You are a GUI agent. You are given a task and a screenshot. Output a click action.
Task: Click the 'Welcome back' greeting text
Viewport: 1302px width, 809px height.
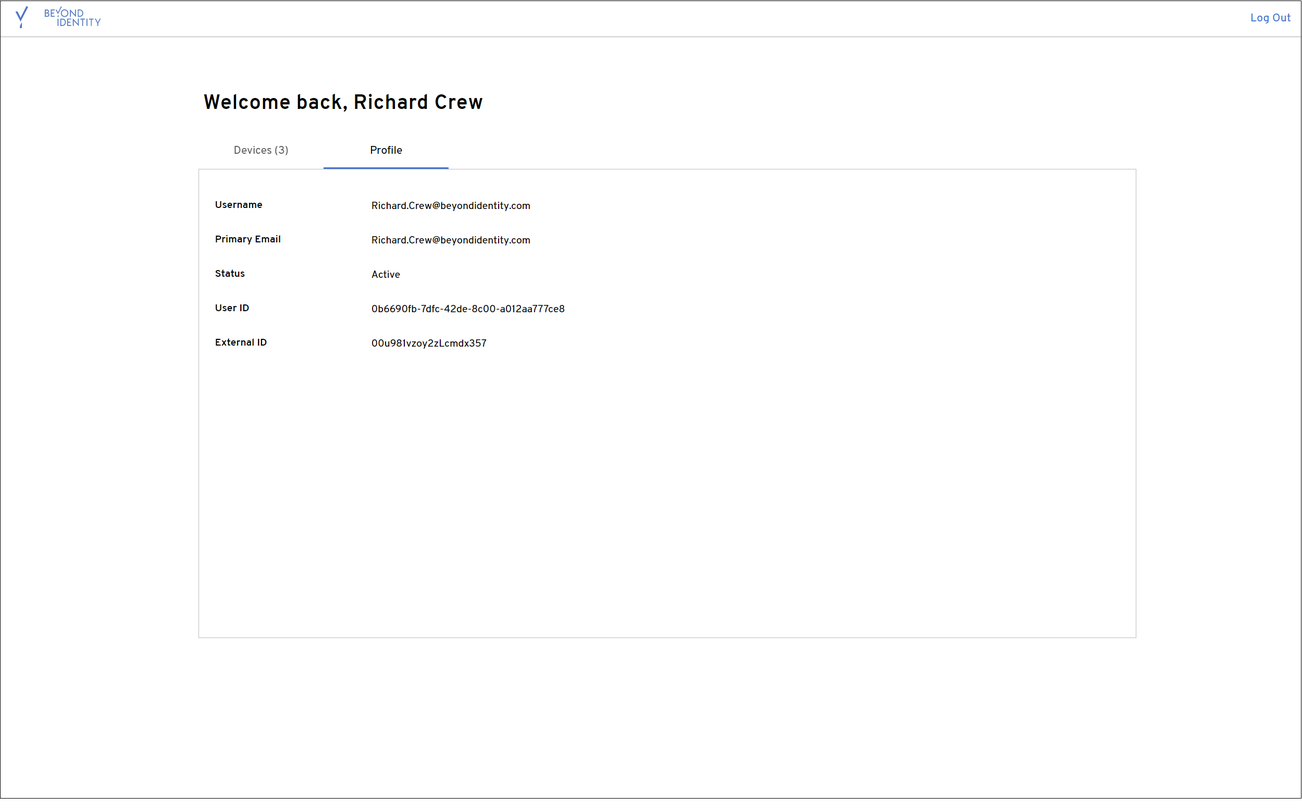(x=274, y=102)
